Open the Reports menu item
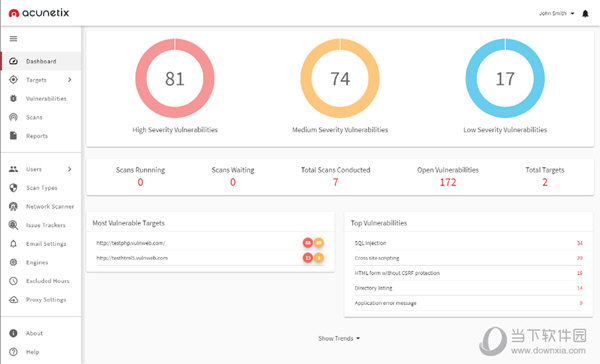 tap(41, 135)
